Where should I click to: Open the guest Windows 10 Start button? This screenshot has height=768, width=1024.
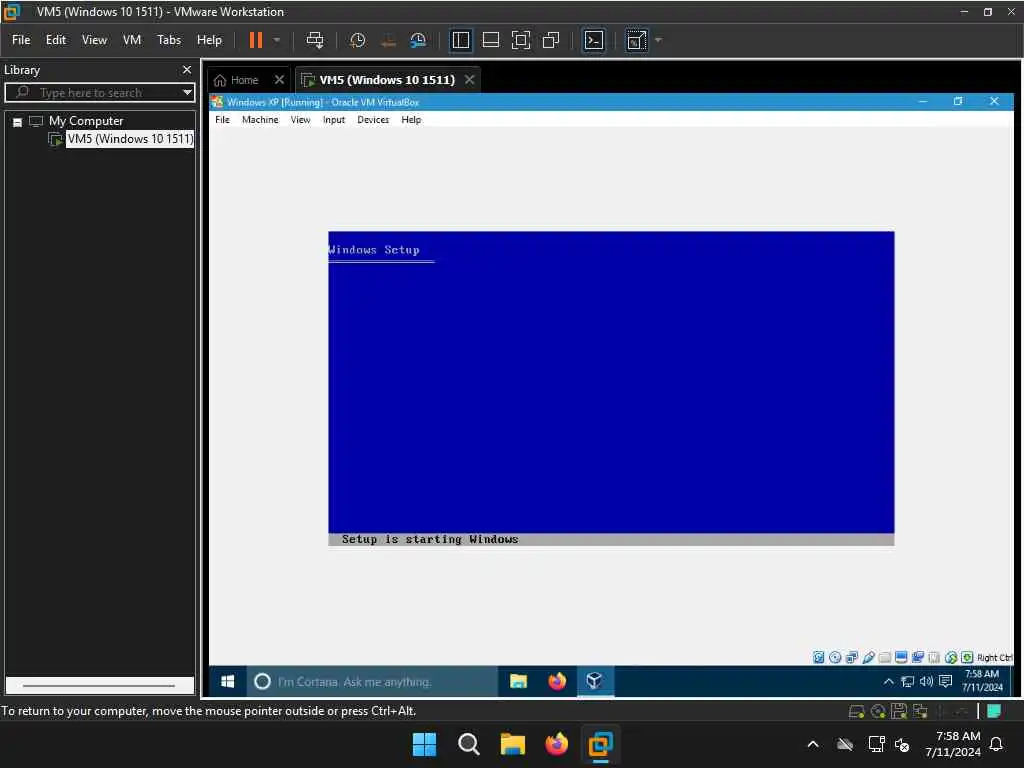[227, 681]
